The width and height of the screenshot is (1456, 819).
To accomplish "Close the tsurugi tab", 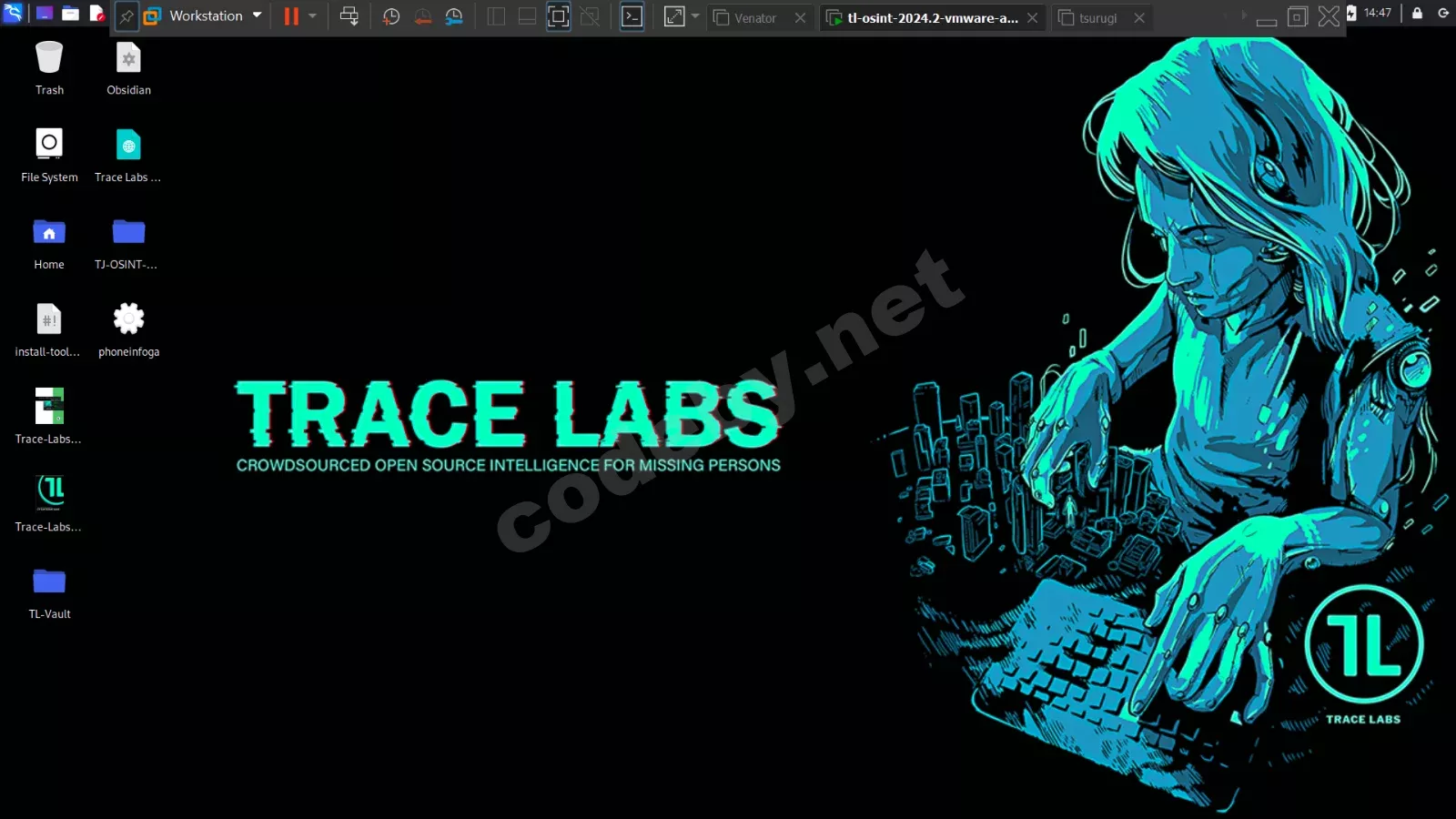I will click(1139, 18).
